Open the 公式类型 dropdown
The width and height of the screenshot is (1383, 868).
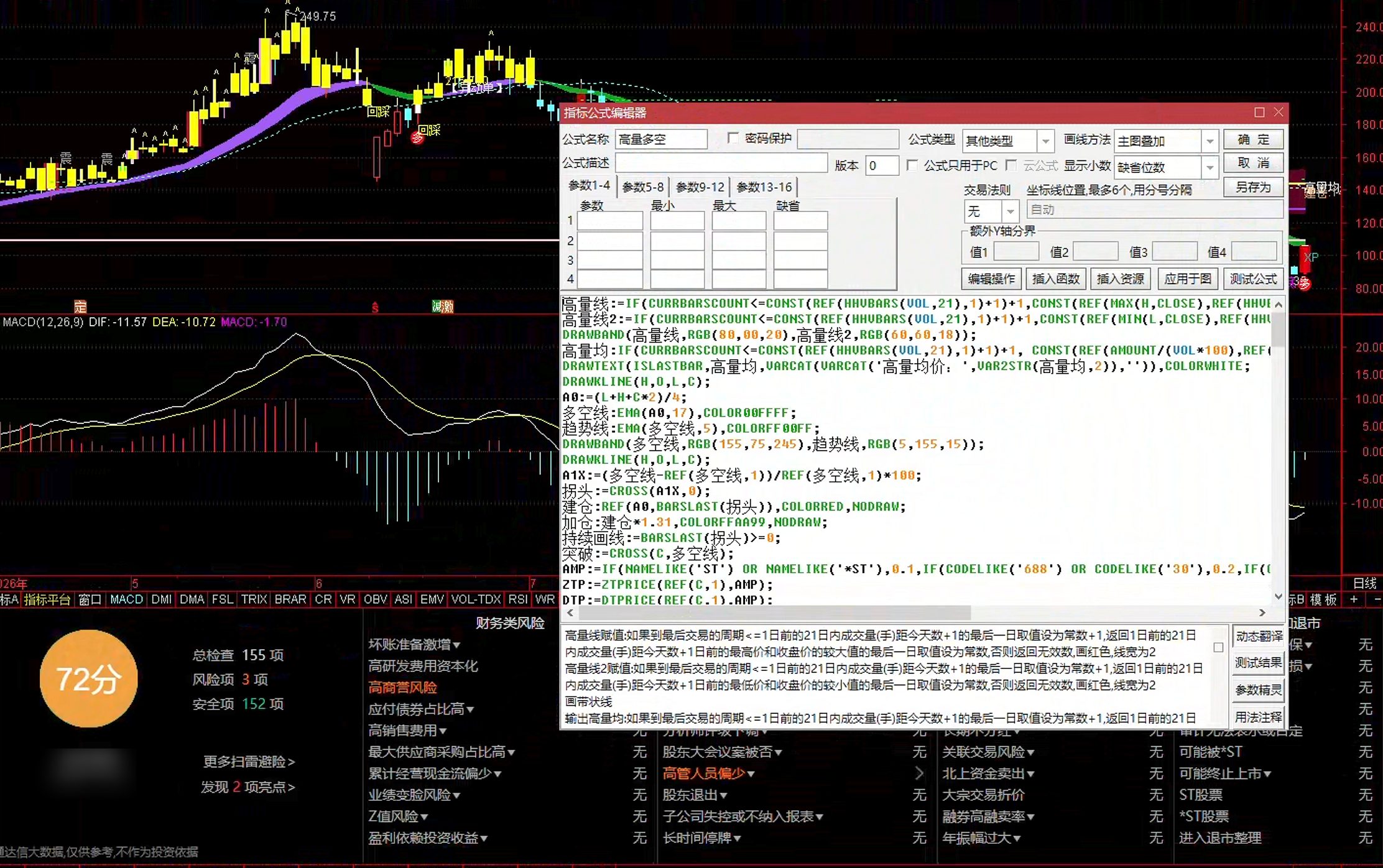1046,141
